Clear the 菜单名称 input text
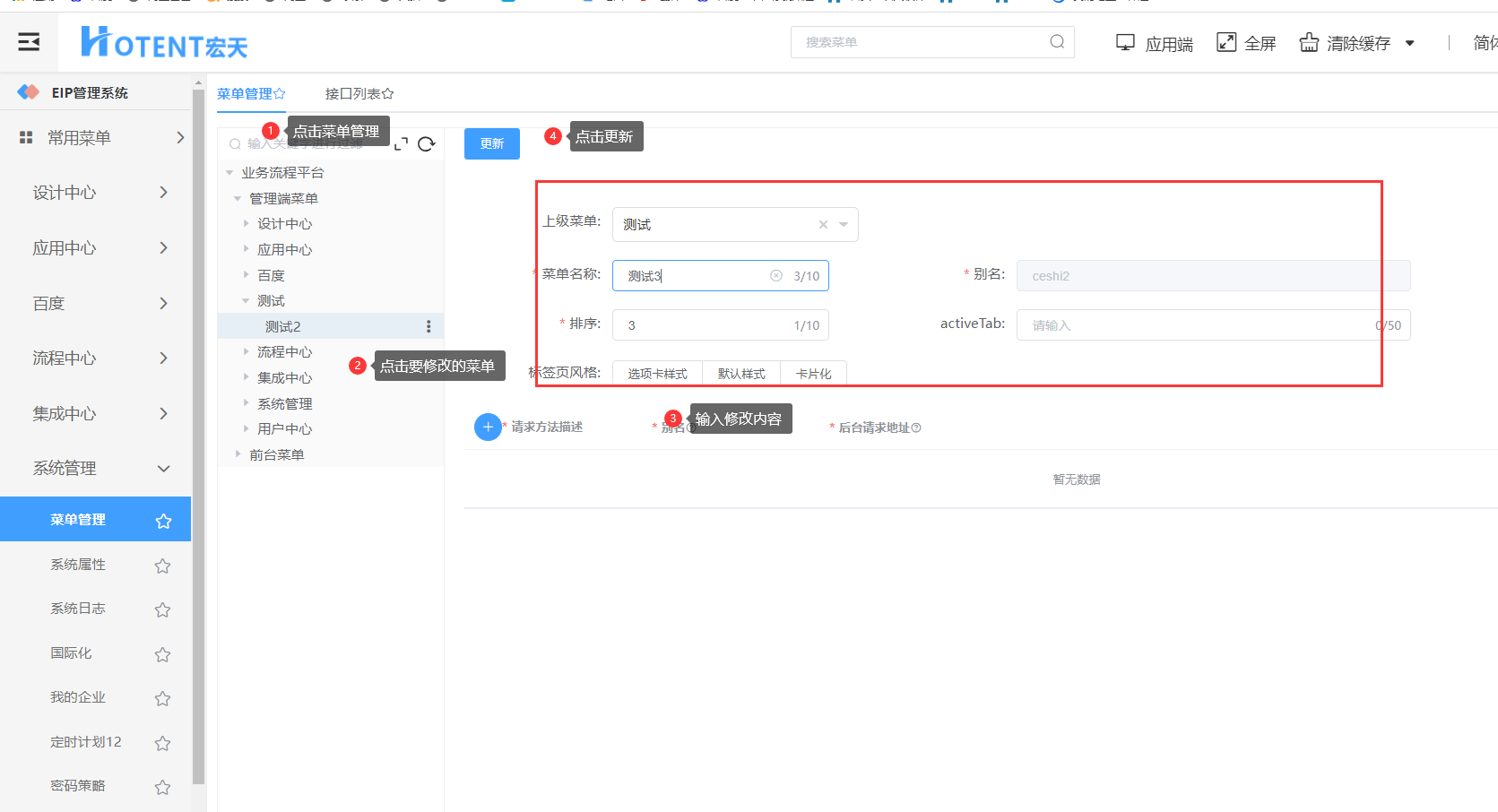This screenshot has width=1498, height=812. coord(776,276)
